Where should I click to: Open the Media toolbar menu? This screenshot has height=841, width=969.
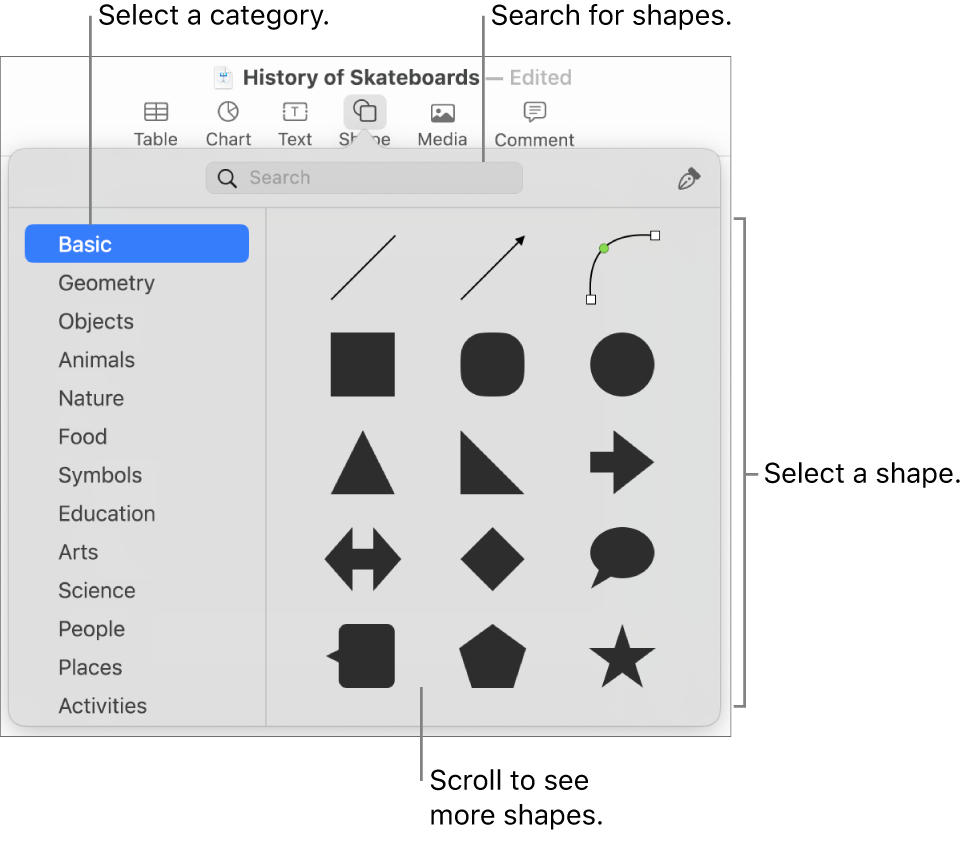pyautogui.click(x=442, y=124)
